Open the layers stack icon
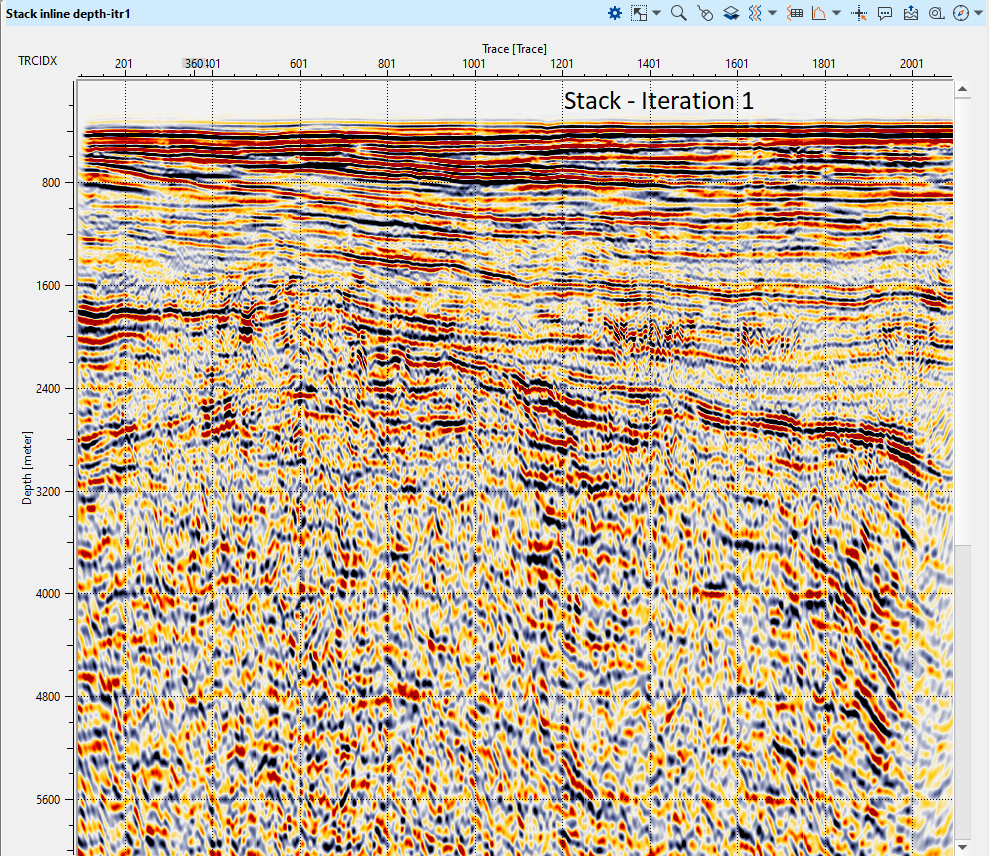Viewport: 989px width, 856px height. tap(731, 13)
